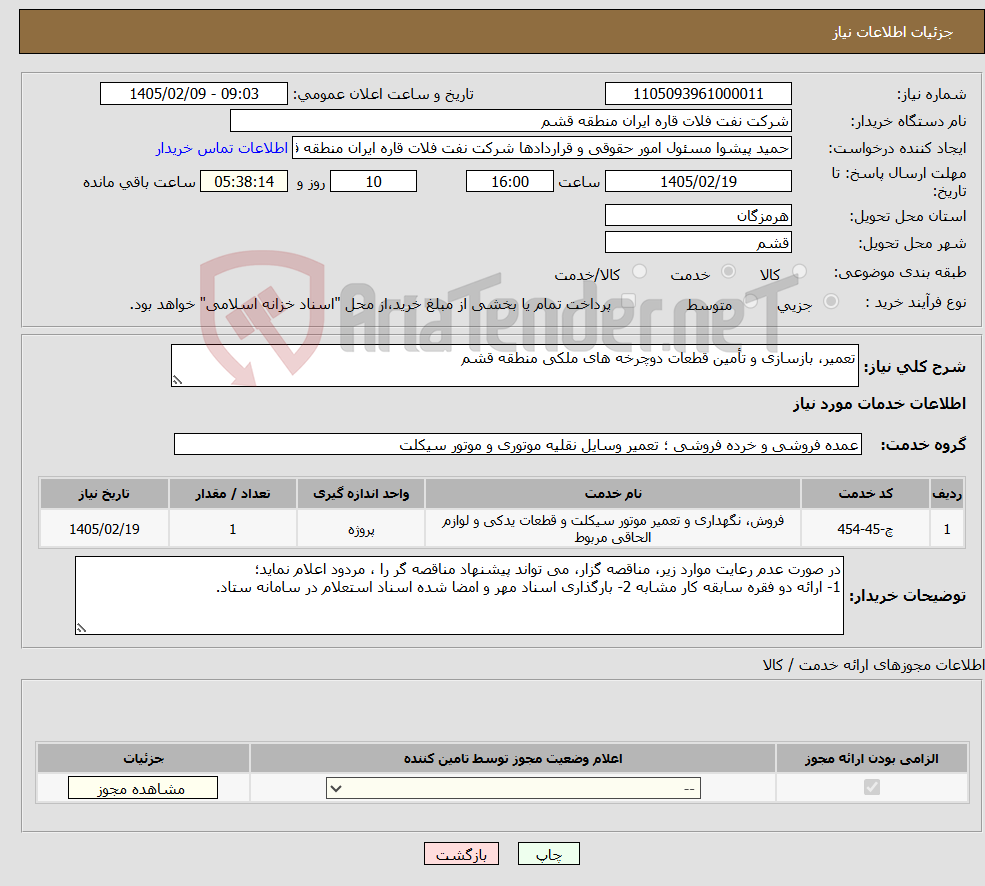Click the city field قشم
Viewport: 985px width, 886px height.
(698, 243)
